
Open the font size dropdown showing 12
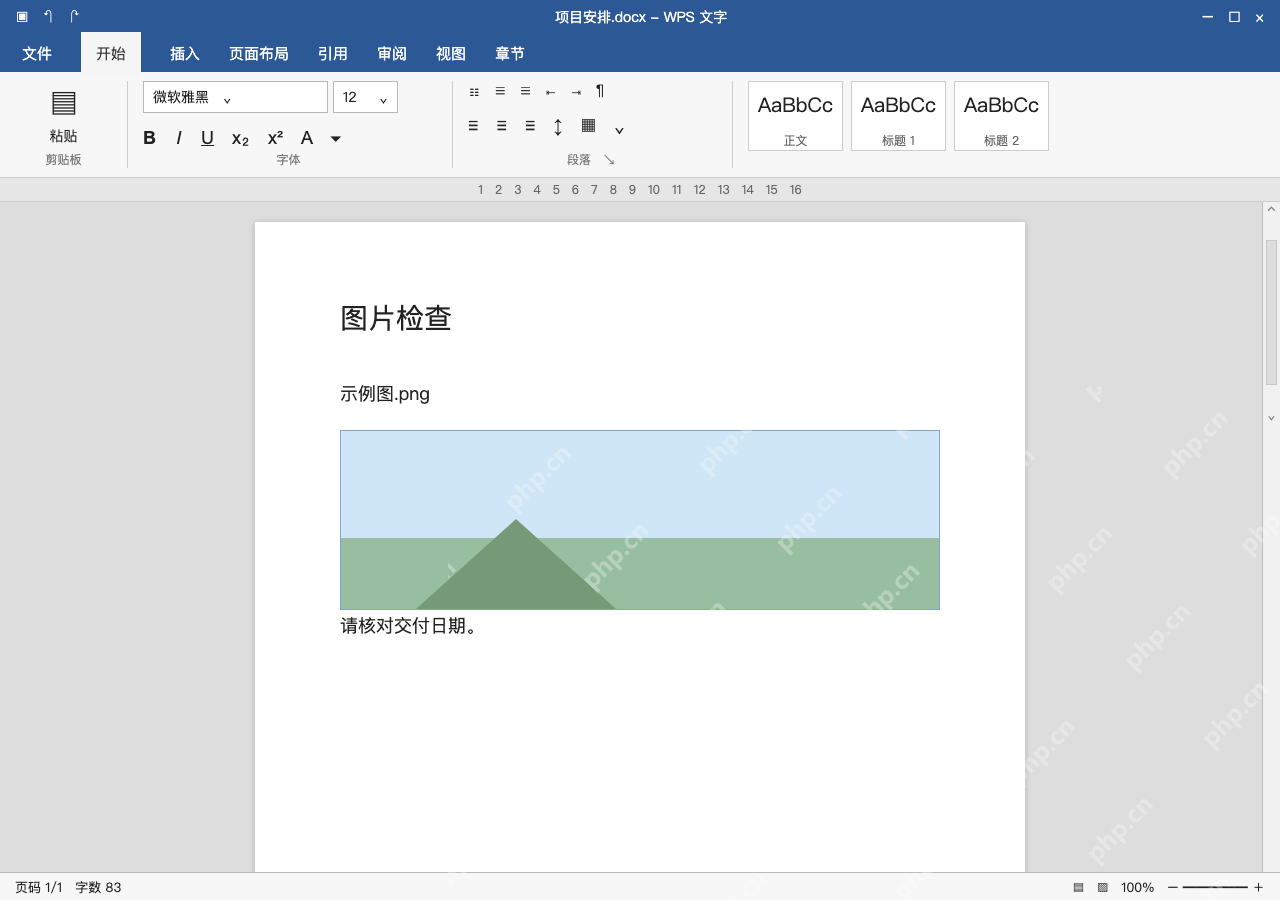[x=365, y=97]
